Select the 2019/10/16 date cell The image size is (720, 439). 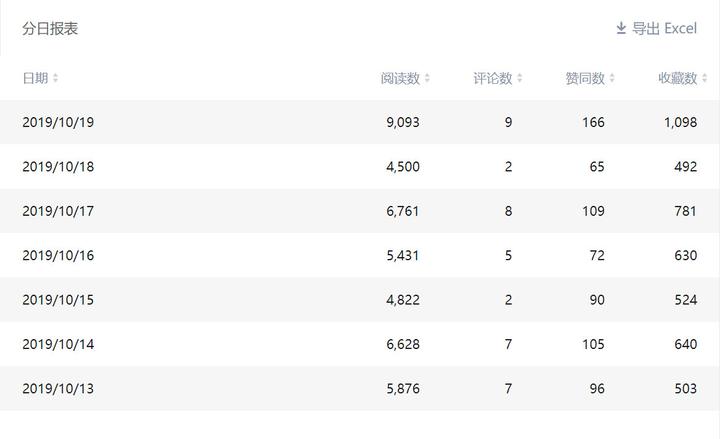[58, 255]
